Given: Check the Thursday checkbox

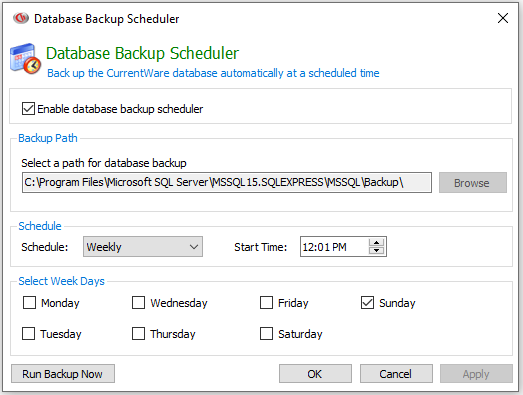Looking at the screenshot, I should (x=138, y=333).
